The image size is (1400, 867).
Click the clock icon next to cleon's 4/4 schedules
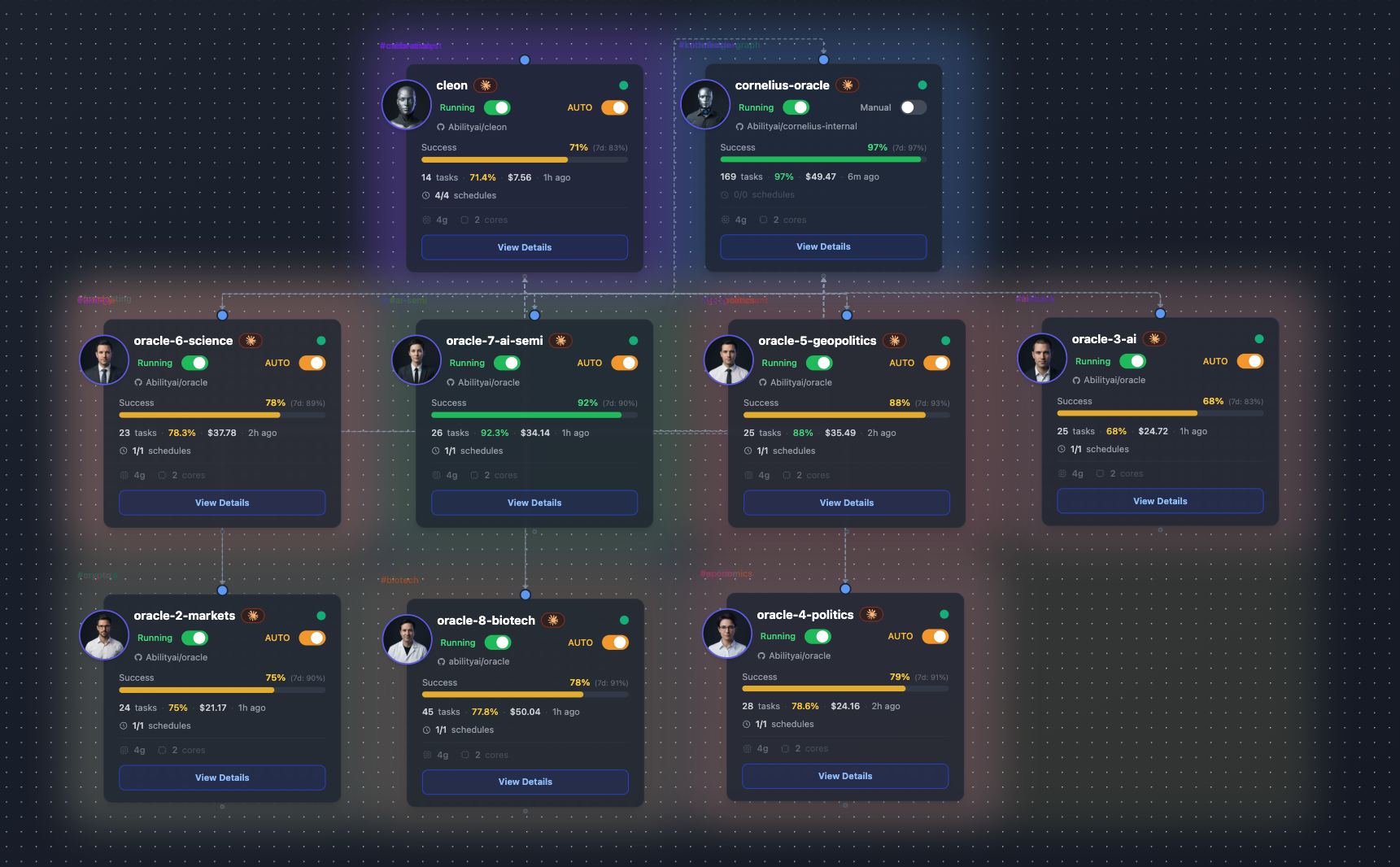click(426, 195)
